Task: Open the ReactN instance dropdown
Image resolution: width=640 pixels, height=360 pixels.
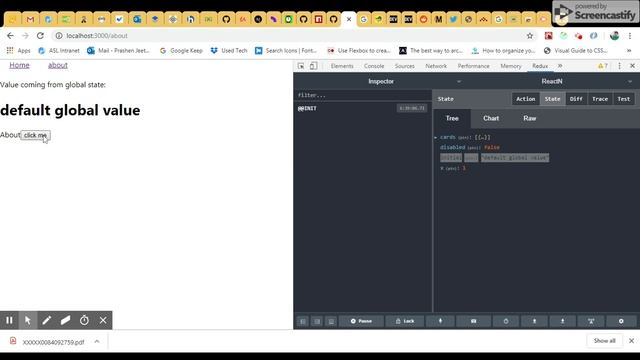Action: (x=630, y=82)
